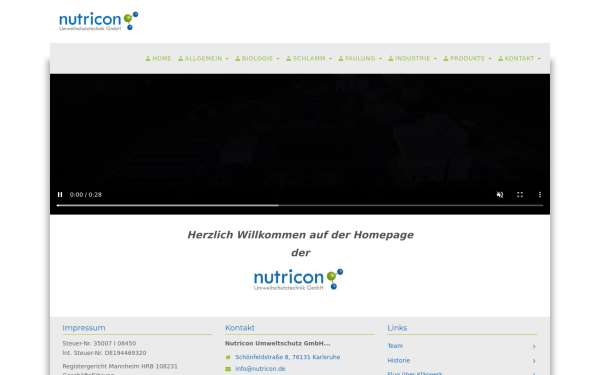Pause the video playback
Viewport: 600px width, 375px height.
[x=60, y=195]
